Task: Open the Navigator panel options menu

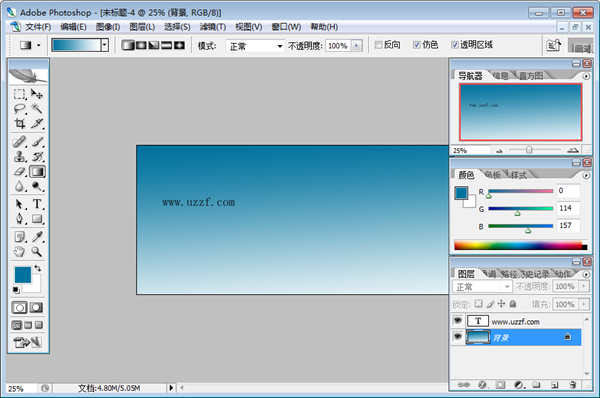Action: coord(586,76)
